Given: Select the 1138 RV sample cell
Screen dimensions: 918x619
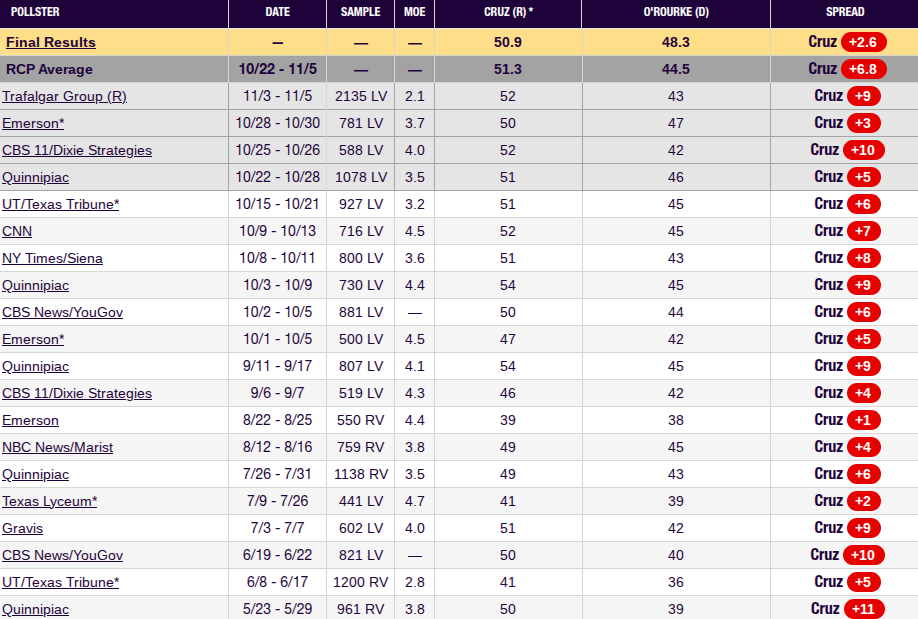Looking at the screenshot, I should coord(361,474).
